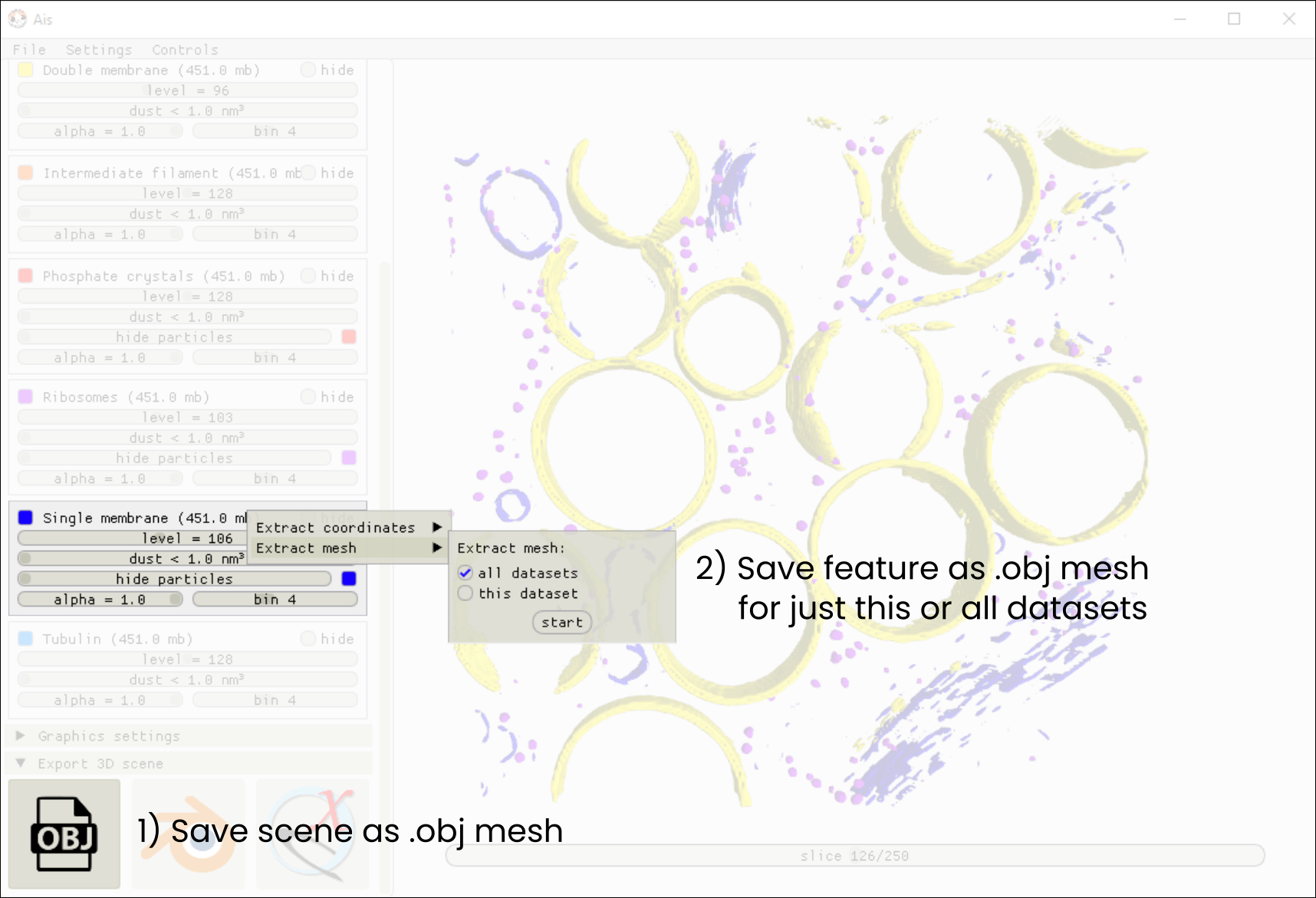Click start to extract mesh
Screen dimensions: 1316x898
(x=562, y=623)
